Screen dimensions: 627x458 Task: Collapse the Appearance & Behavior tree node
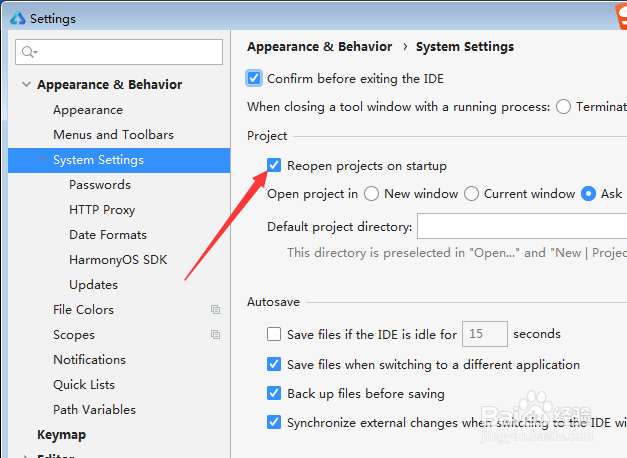click(26, 84)
